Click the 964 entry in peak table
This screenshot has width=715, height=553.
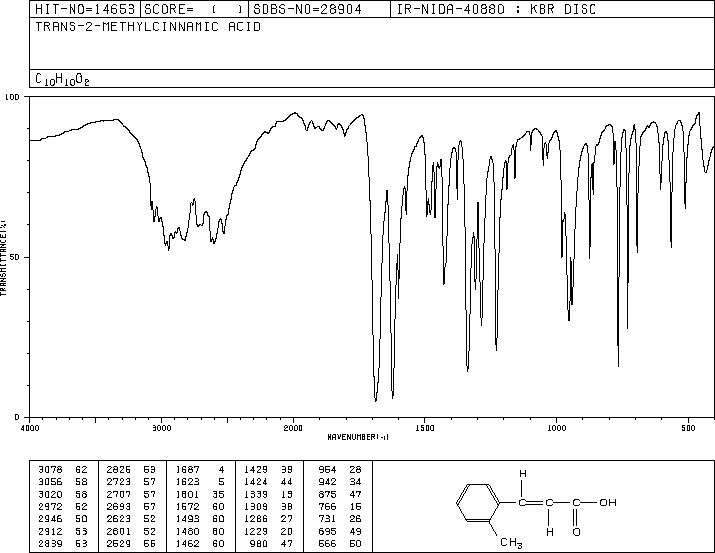pos(327,470)
